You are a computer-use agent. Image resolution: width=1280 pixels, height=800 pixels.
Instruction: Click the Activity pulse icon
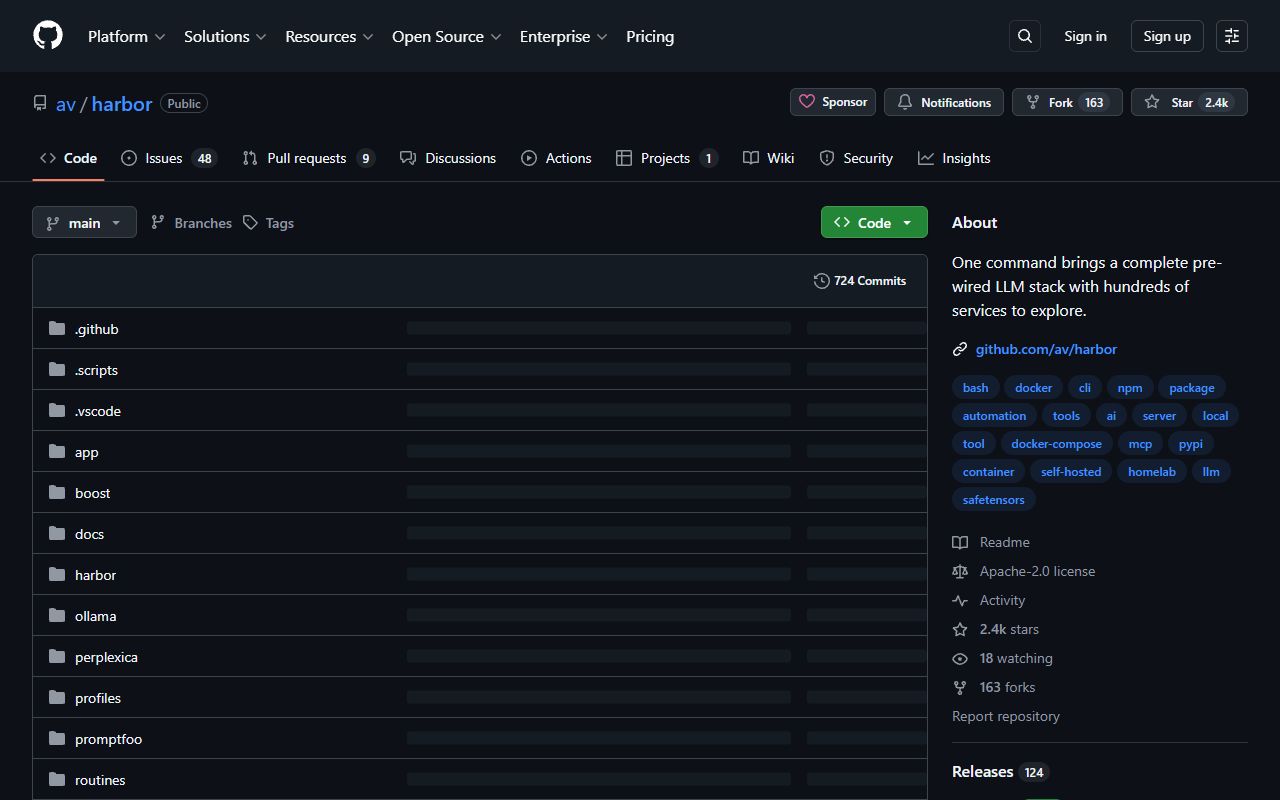point(960,600)
